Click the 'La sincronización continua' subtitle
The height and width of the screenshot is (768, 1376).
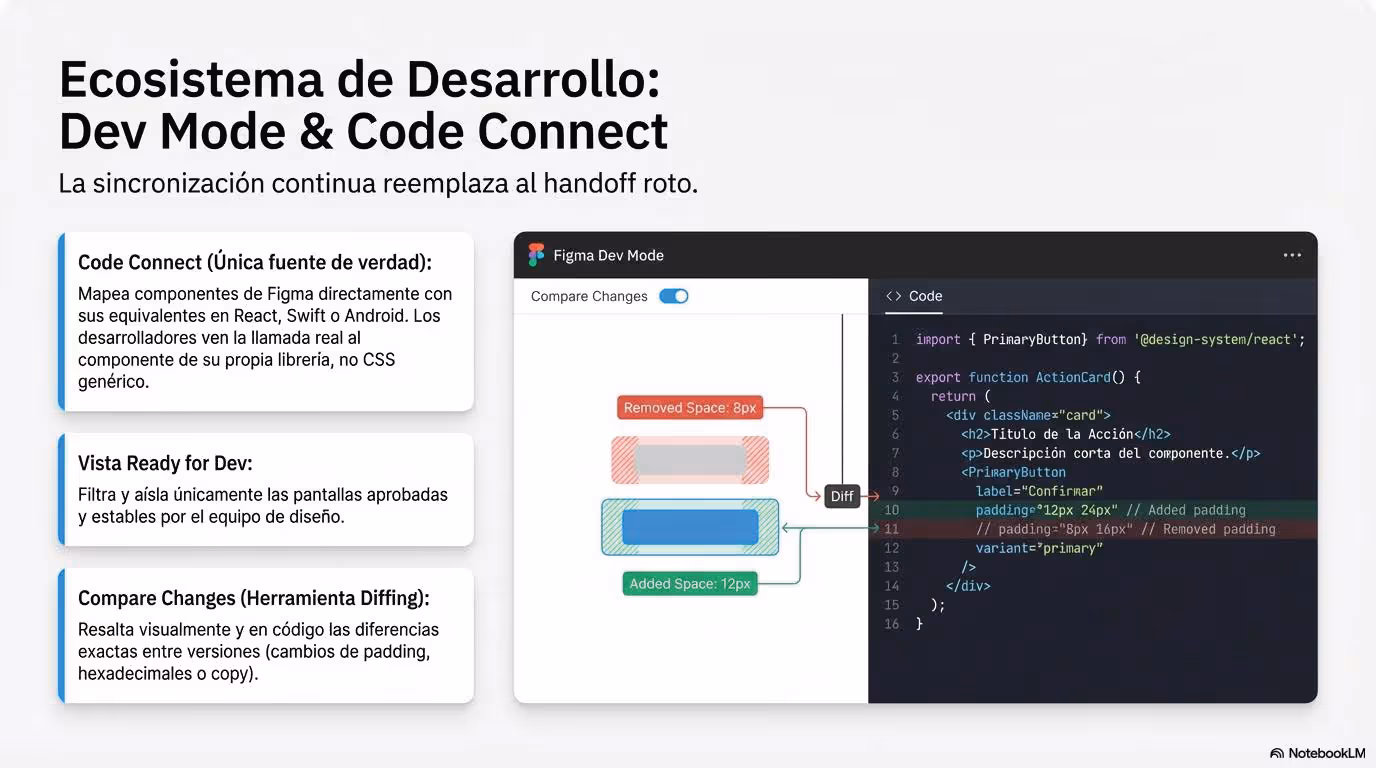(378, 184)
